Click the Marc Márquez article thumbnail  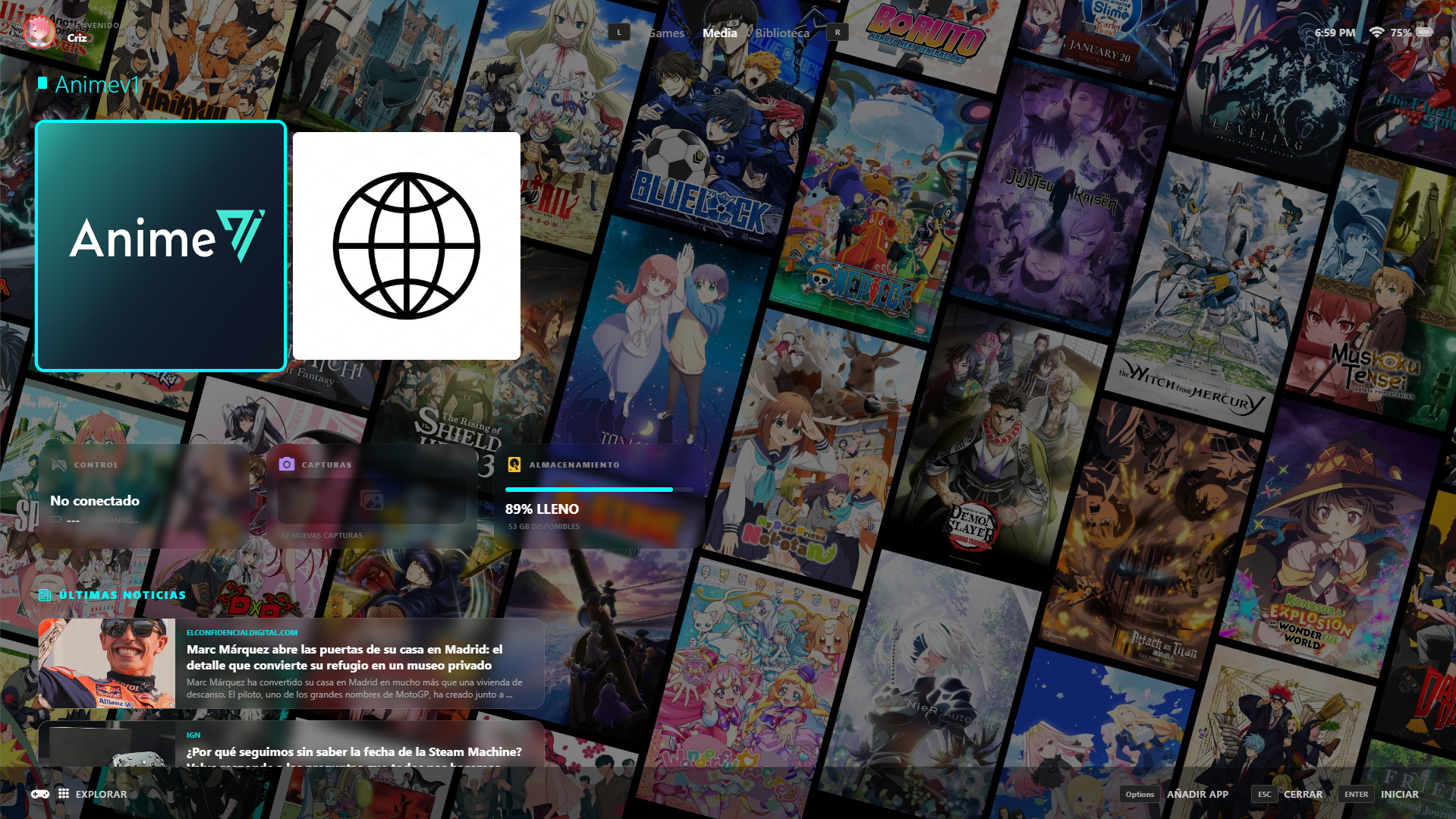click(107, 663)
